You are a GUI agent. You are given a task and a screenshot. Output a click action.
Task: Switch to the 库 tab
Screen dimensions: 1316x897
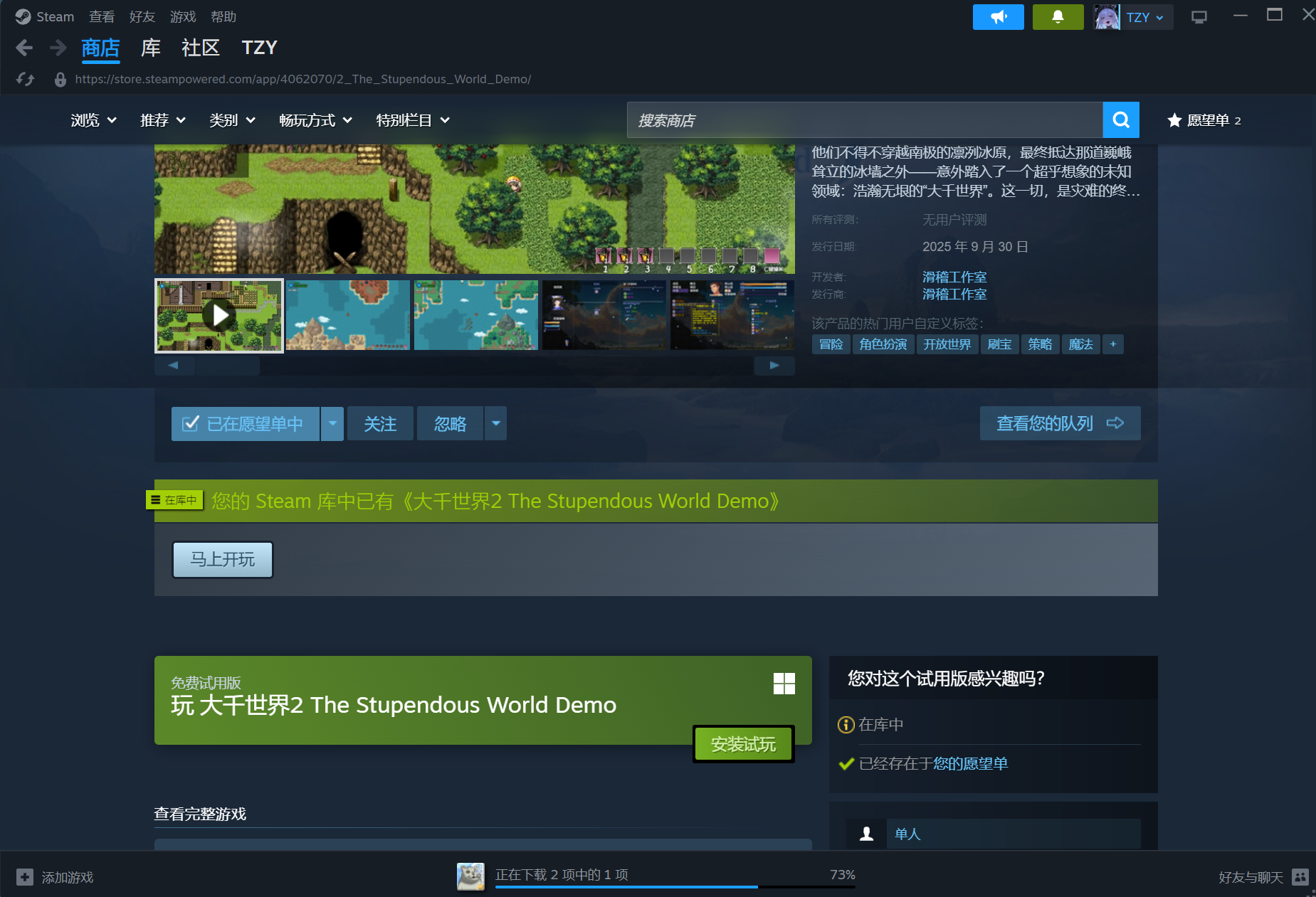pos(151,48)
